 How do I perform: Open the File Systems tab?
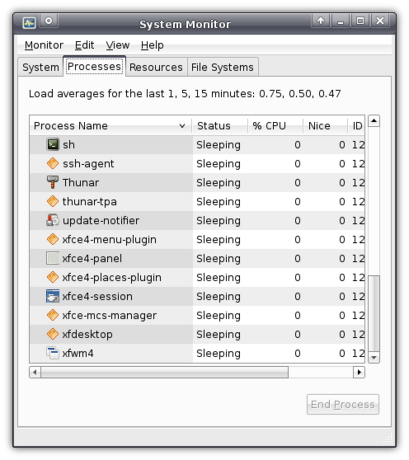click(222, 67)
